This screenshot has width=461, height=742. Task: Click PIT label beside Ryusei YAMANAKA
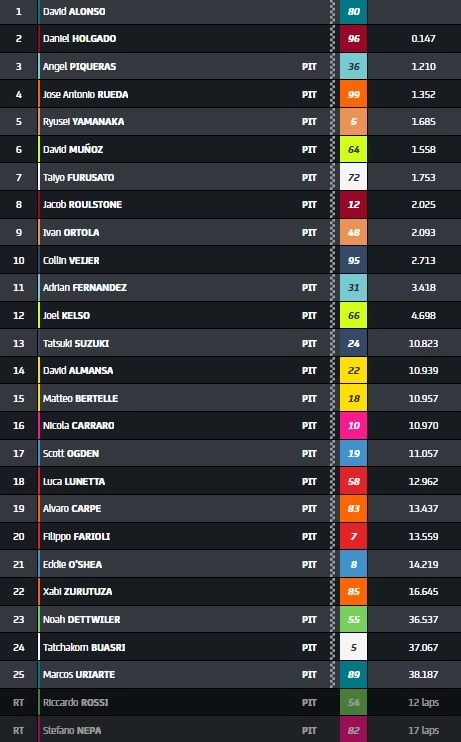[309, 122]
